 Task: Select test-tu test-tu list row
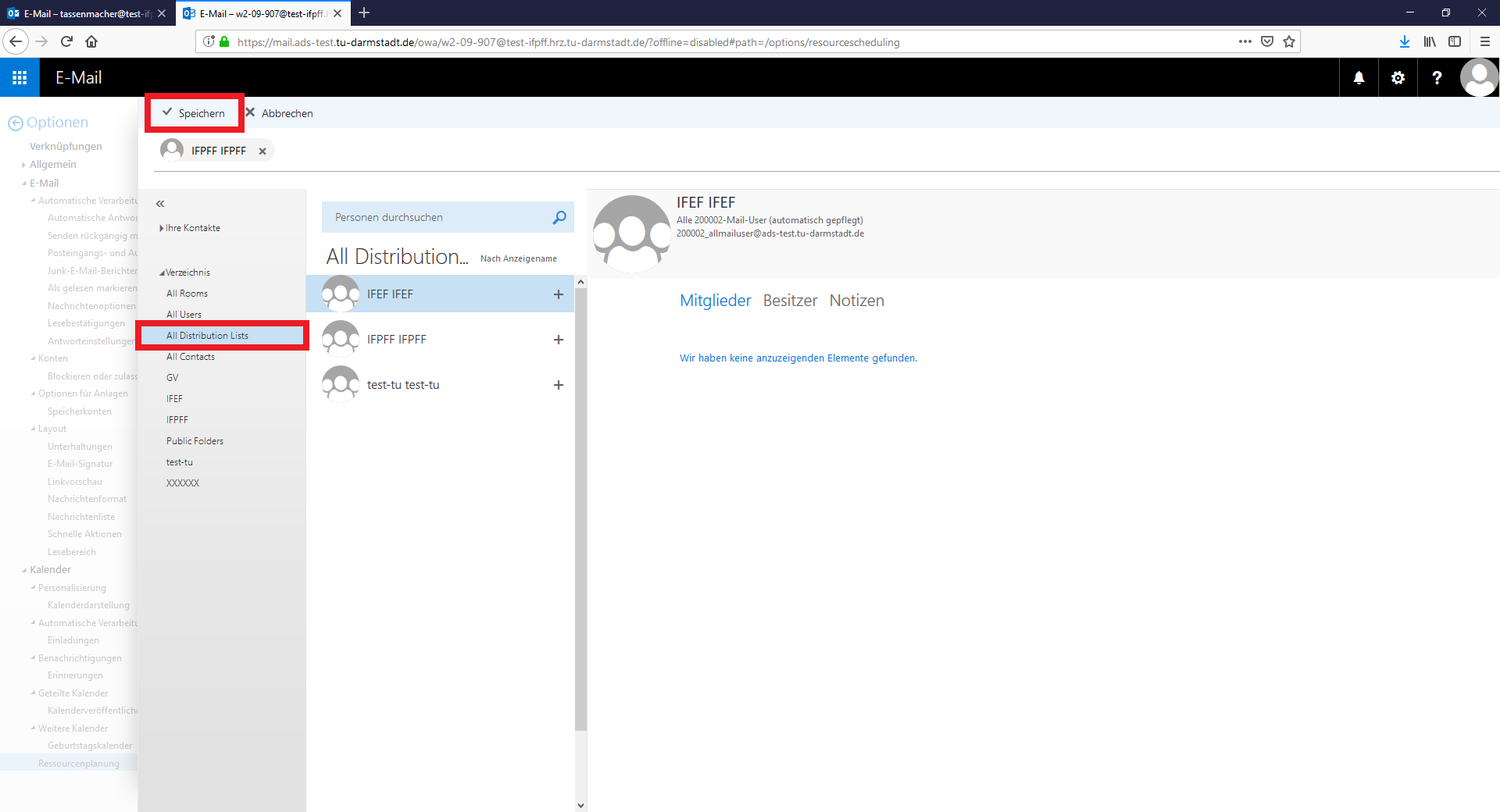440,385
